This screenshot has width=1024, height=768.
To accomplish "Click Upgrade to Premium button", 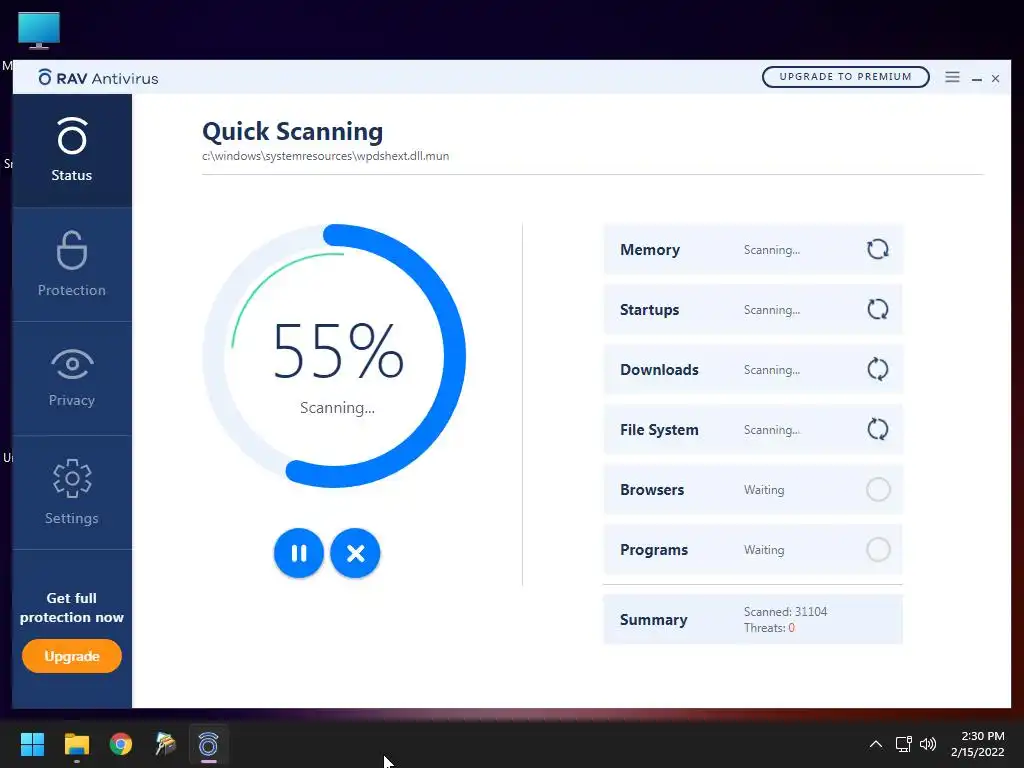I will pos(845,76).
